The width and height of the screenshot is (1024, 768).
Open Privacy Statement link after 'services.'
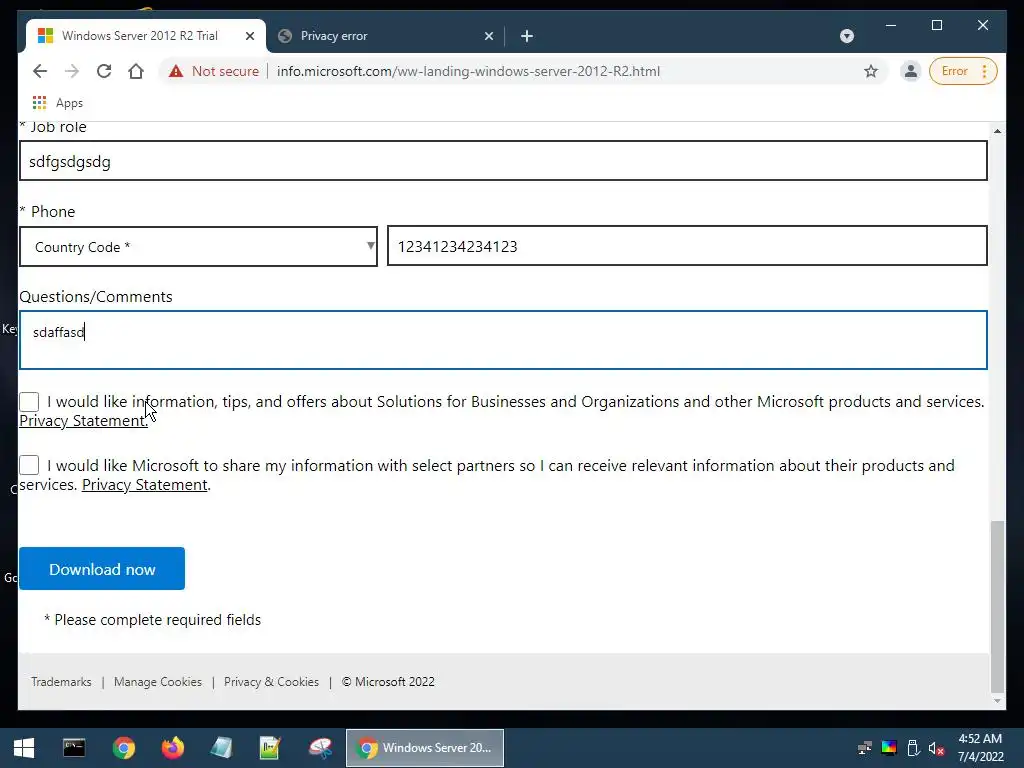coord(144,485)
